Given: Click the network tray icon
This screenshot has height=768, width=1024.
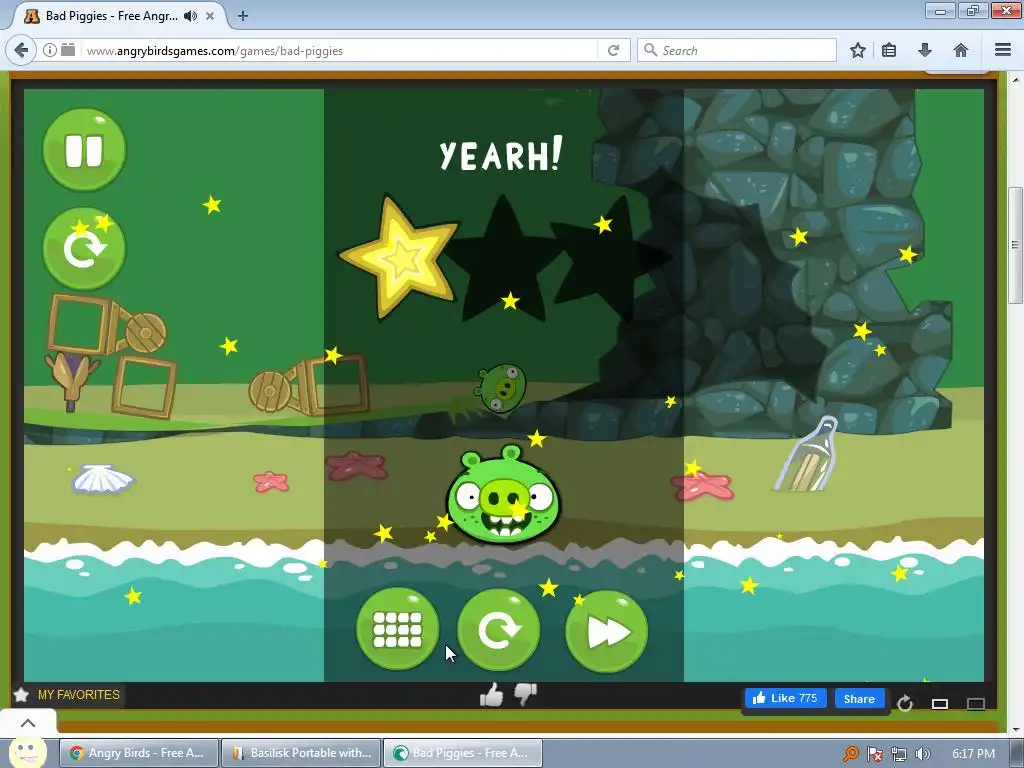Looking at the screenshot, I should pyautogui.click(x=899, y=754).
